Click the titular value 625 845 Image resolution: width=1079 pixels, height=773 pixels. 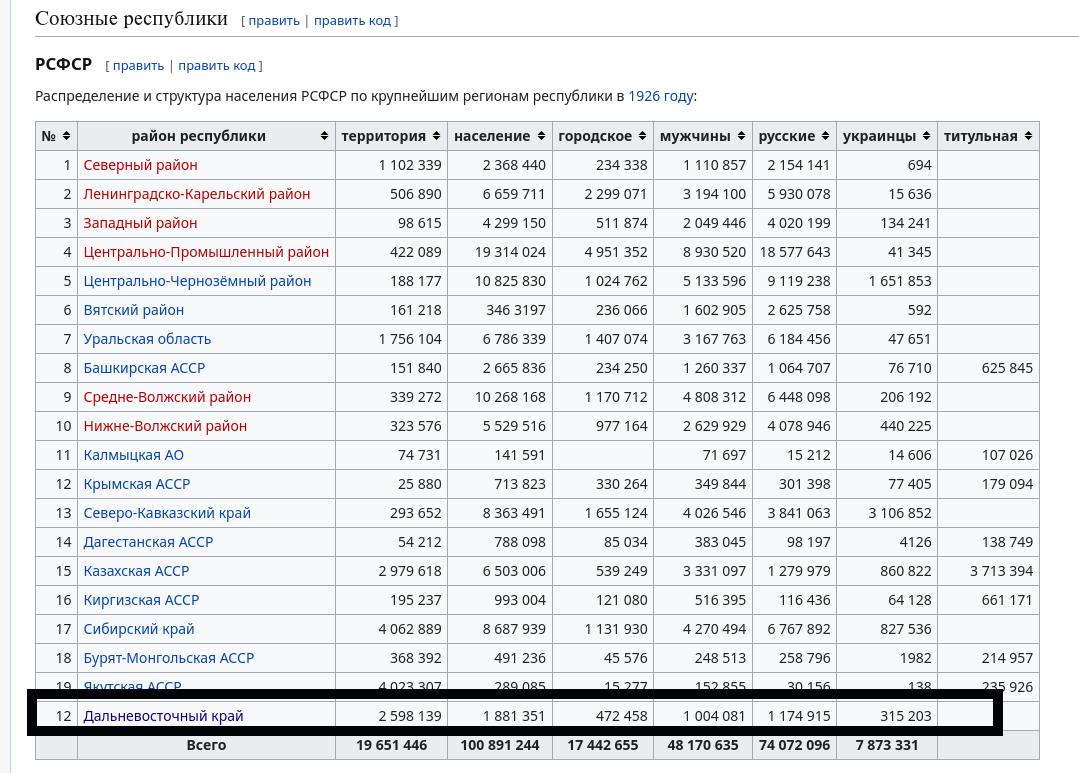(1007, 368)
